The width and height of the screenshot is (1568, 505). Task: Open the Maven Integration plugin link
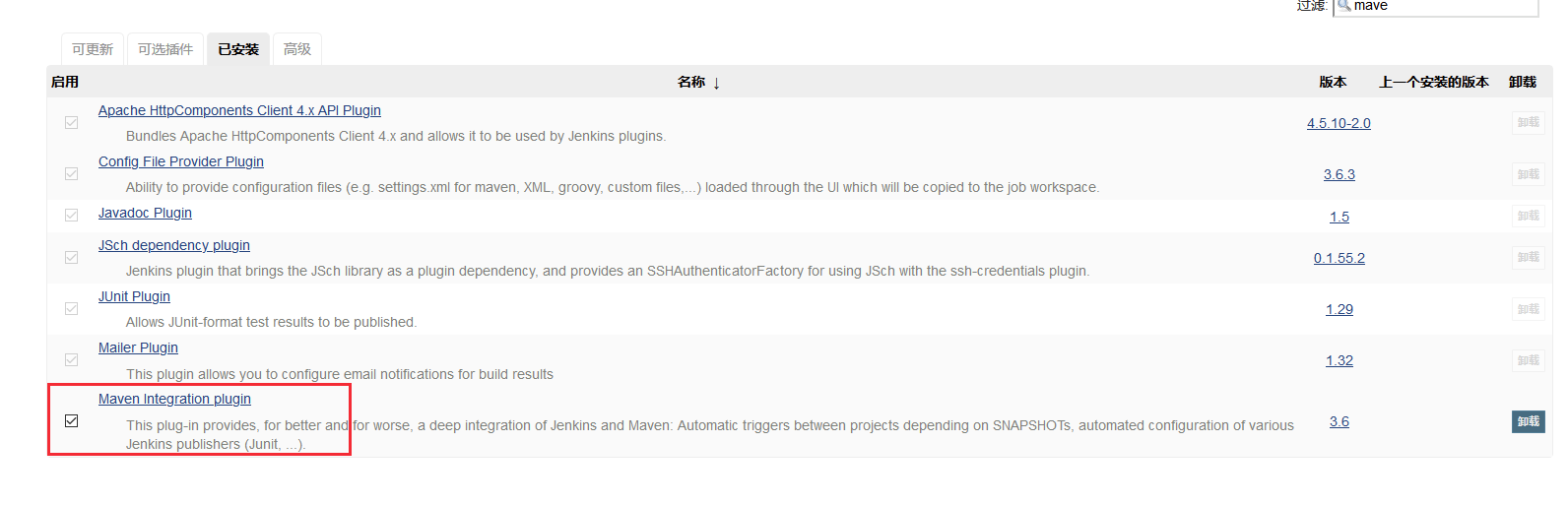pos(174,399)
